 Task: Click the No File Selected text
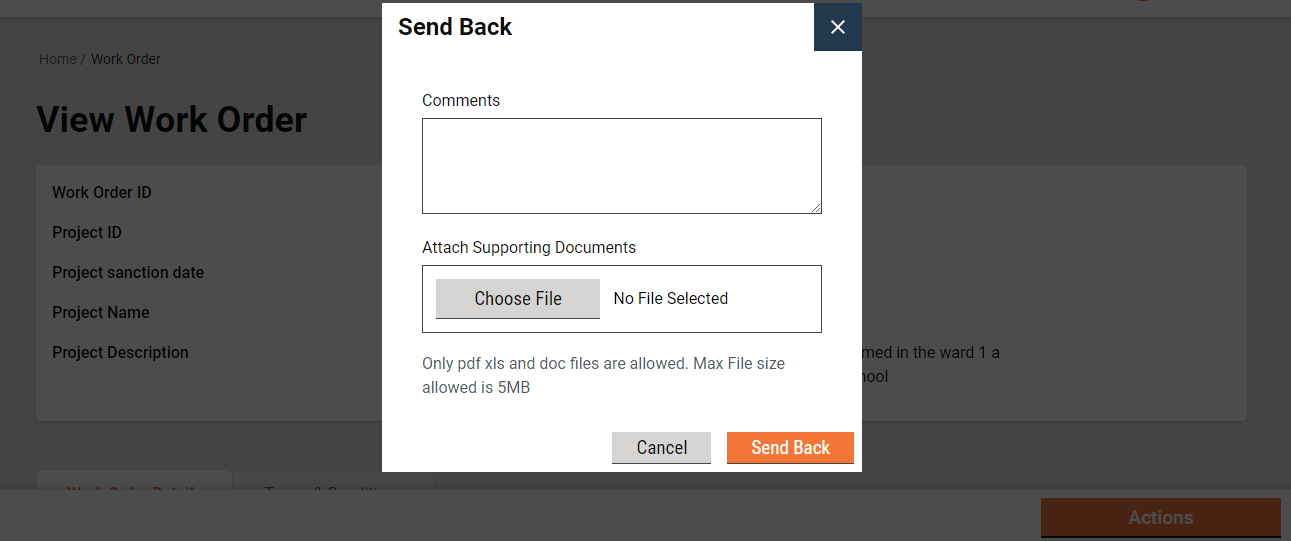coord(670,299)
